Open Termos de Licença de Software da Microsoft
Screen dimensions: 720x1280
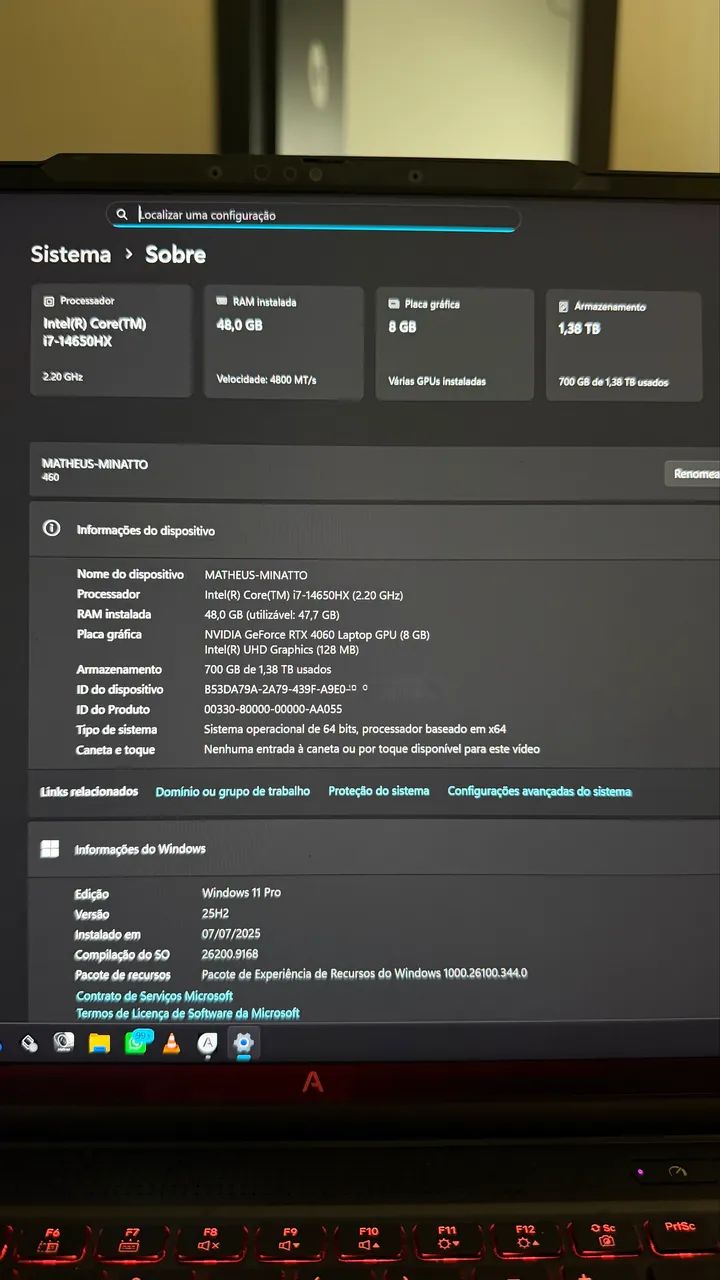point(188,1013)
